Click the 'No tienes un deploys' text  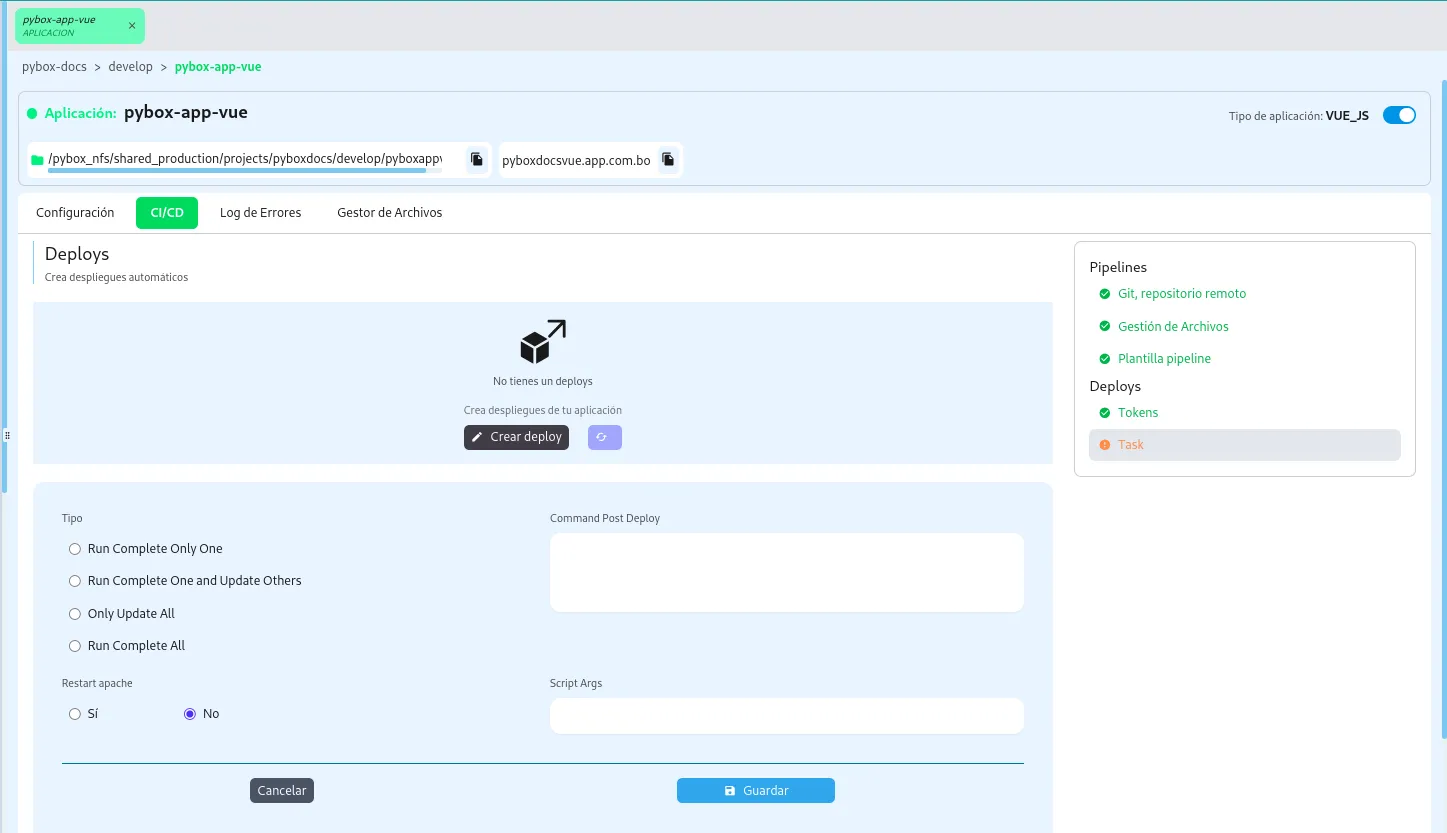click(x=543, y=381)
